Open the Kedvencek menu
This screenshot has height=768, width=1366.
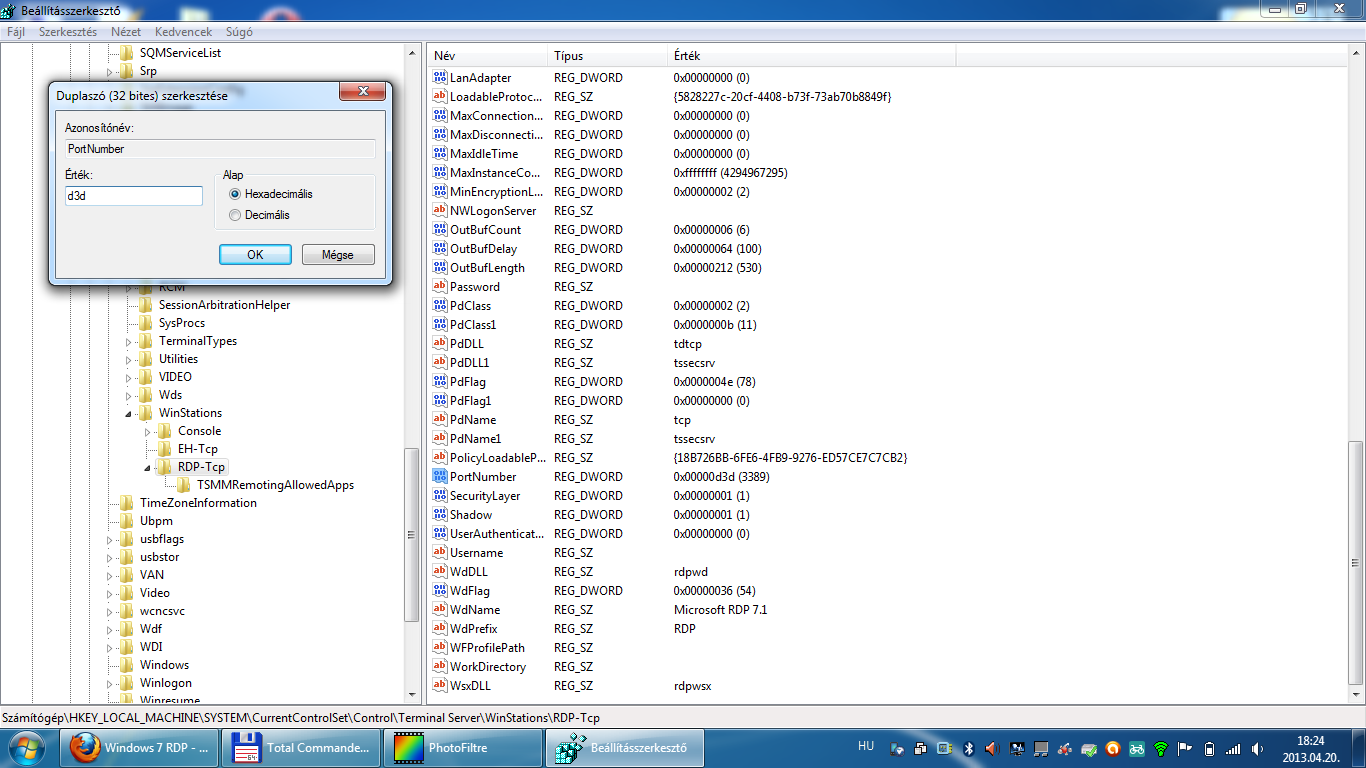pos(183,32)
